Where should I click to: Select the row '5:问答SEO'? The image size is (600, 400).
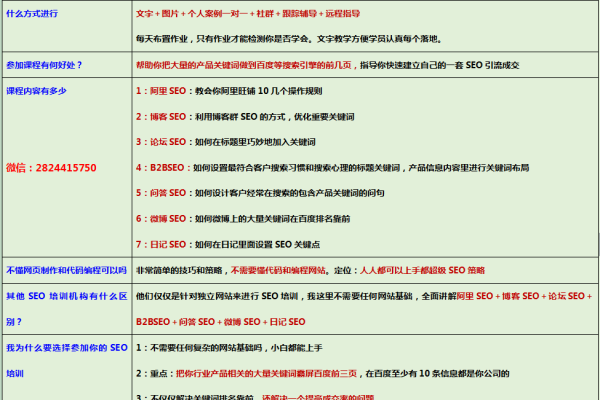click(x=260, y=193)
